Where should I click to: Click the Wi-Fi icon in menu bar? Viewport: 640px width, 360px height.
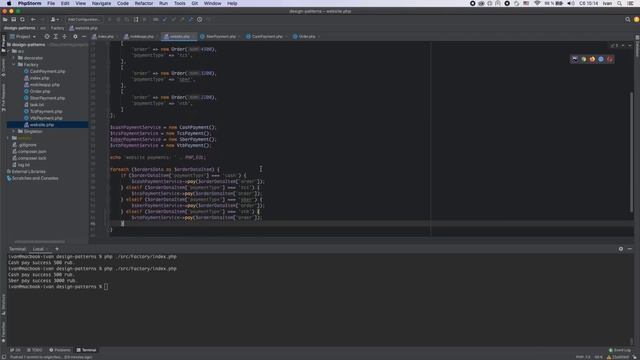pyautogui.click(x=538, y=3)
